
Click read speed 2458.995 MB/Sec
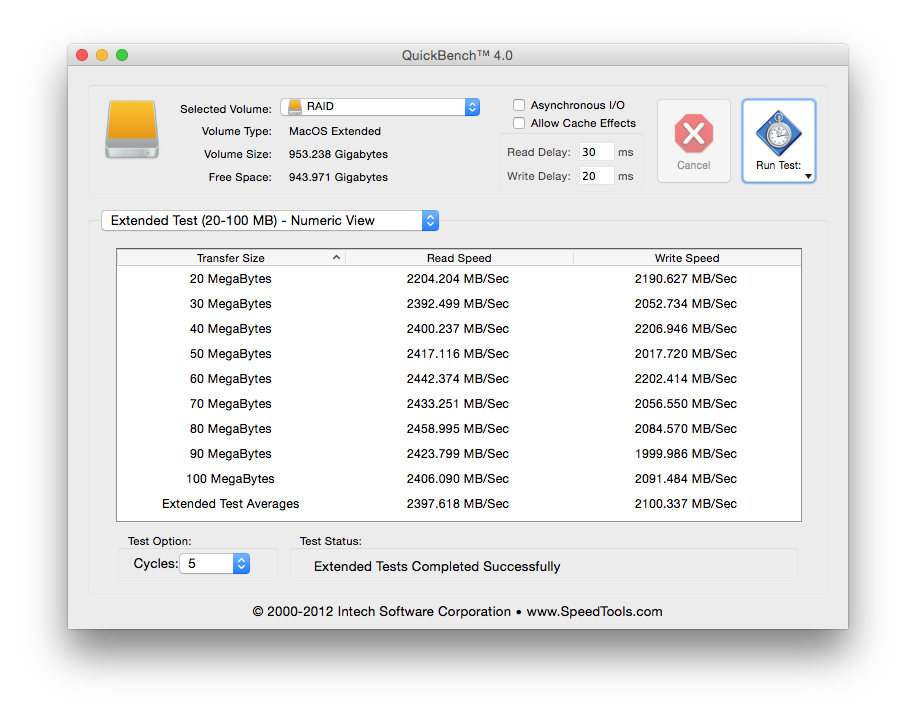pyautogui.click(x=457, y=429)
